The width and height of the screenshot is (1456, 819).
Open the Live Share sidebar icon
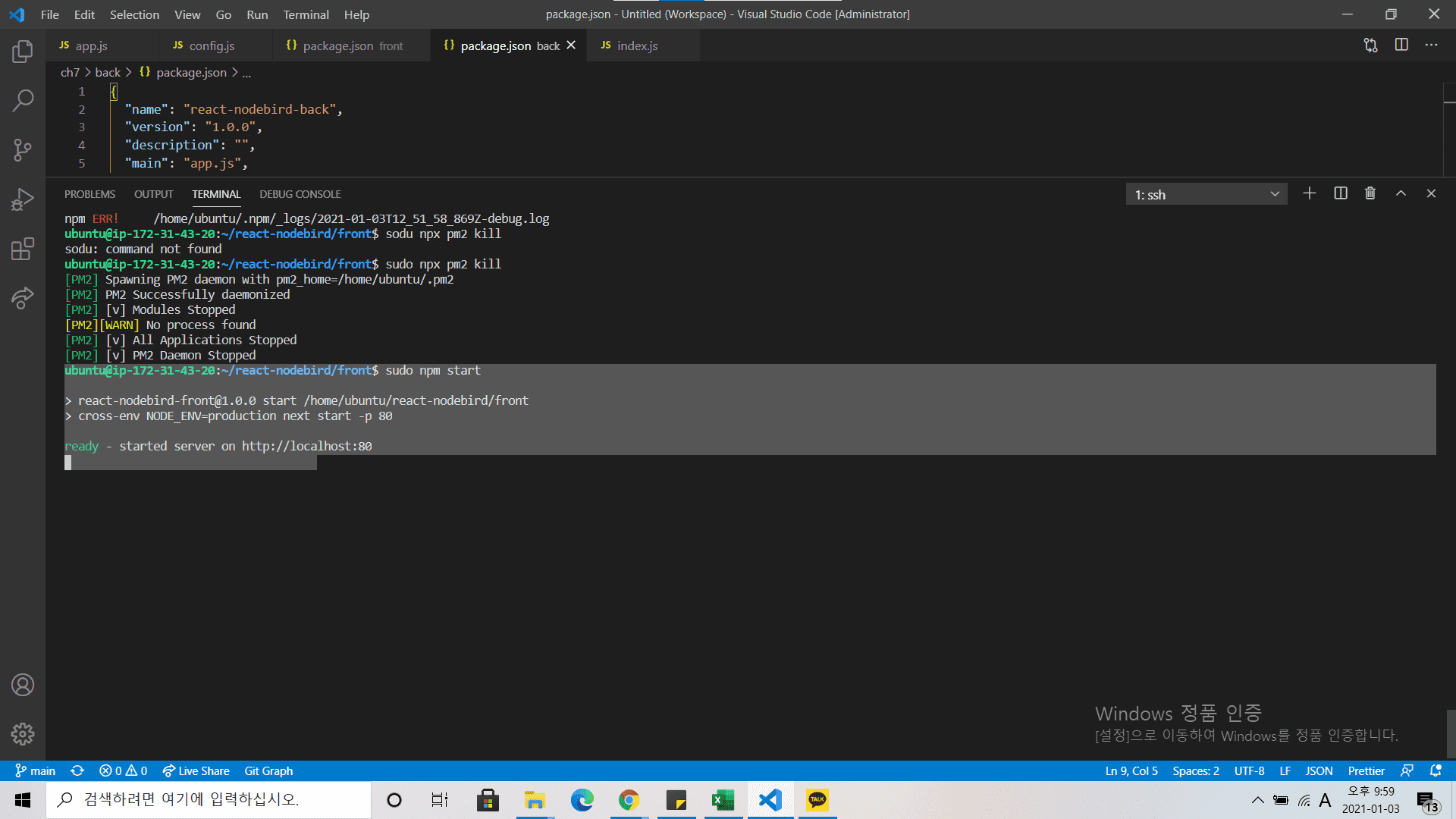[23, 298]
